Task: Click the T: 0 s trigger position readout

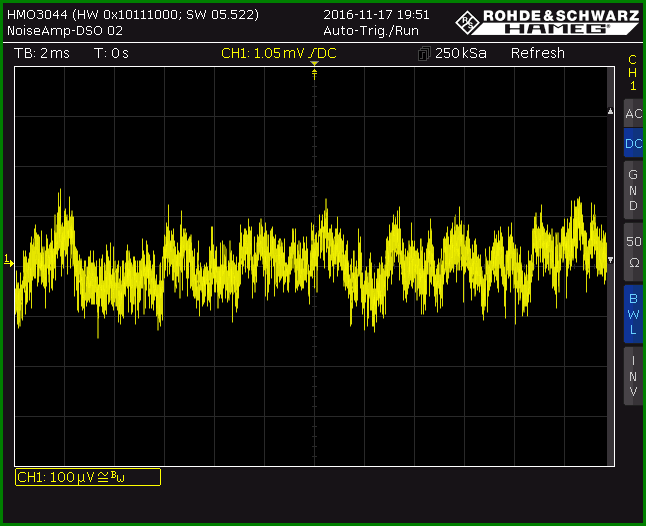Action: point(111,53)
